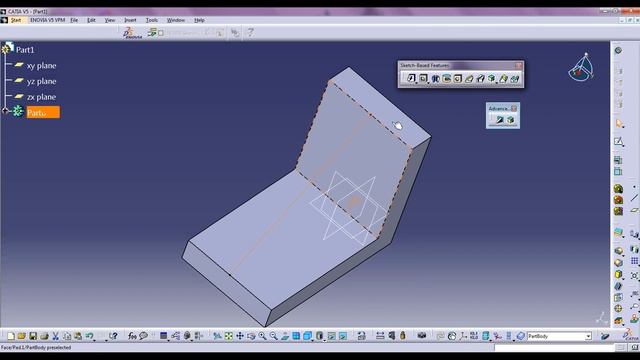The width and height of the screenshot is (640, 360).
Task: Open Formula f(x) tool
Action: (132, 336)
